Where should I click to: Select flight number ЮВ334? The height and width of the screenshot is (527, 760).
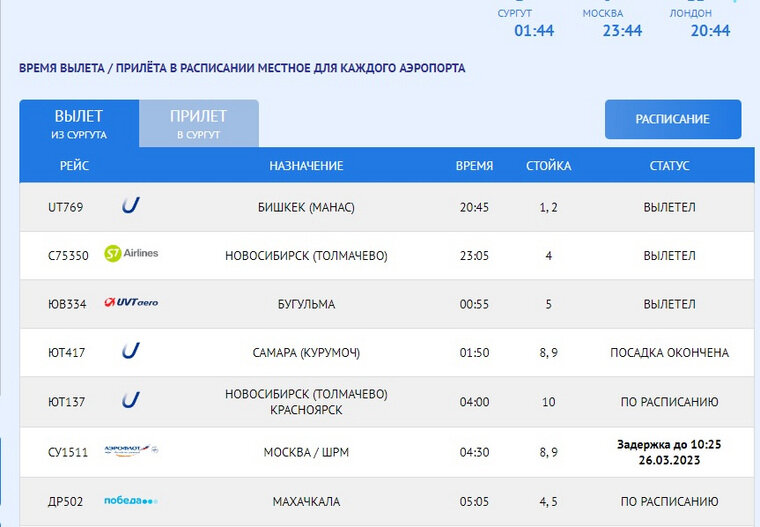[67, 304]
